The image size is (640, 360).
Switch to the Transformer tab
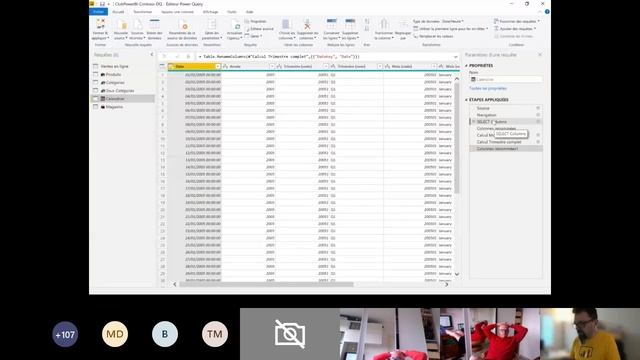(142, 12)
